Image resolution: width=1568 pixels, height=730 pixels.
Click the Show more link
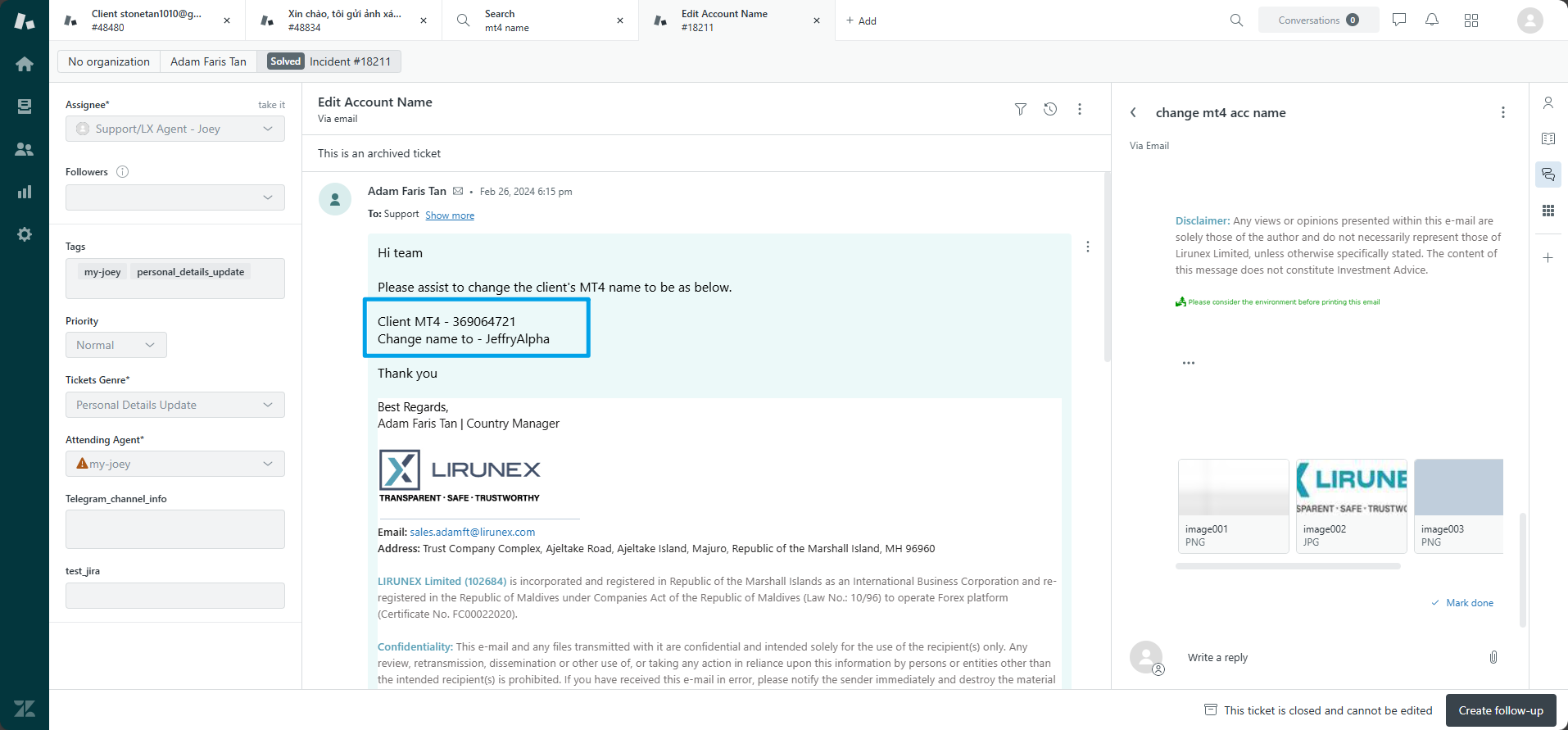coord(450,215)
